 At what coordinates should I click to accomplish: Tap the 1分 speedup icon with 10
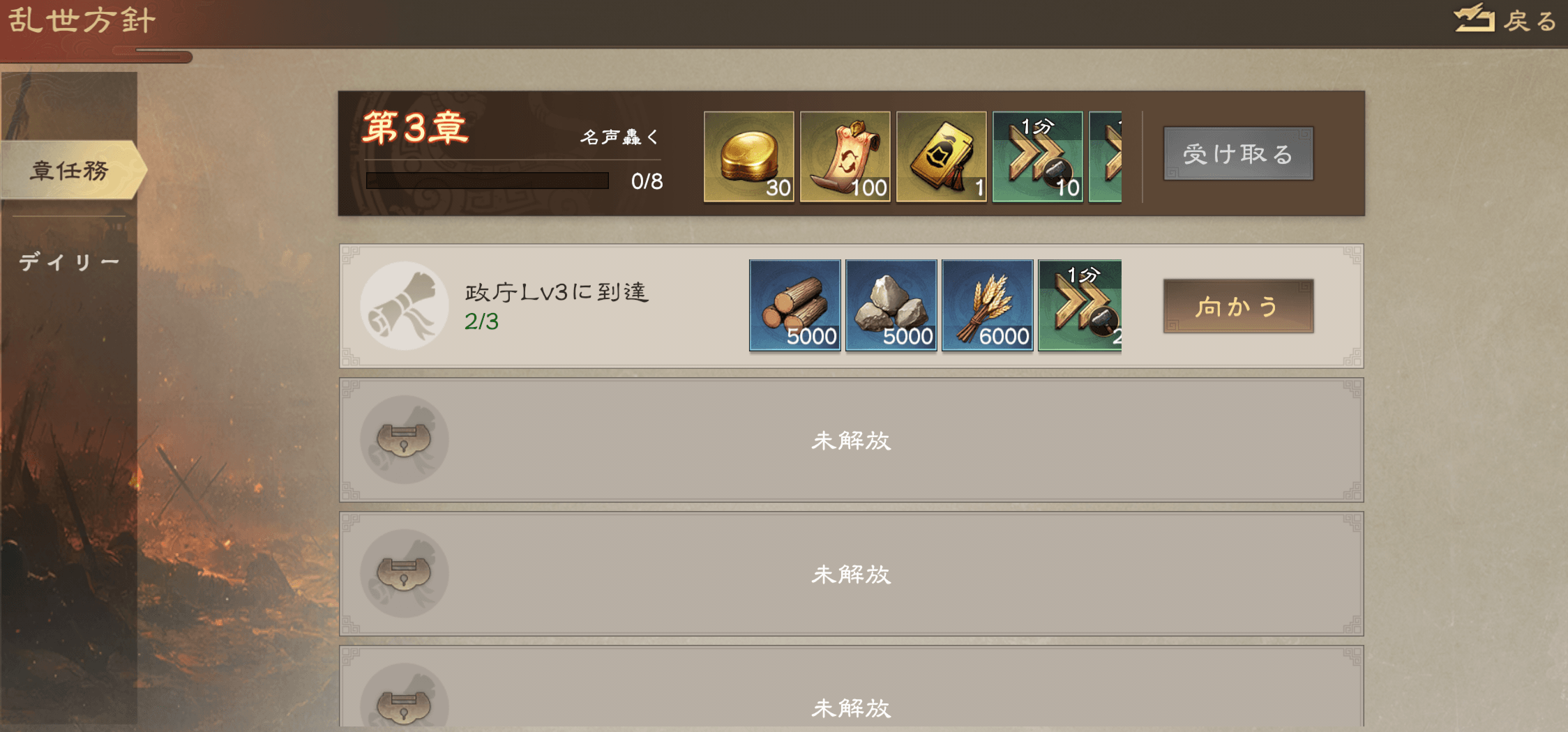tap(1037, 157)
